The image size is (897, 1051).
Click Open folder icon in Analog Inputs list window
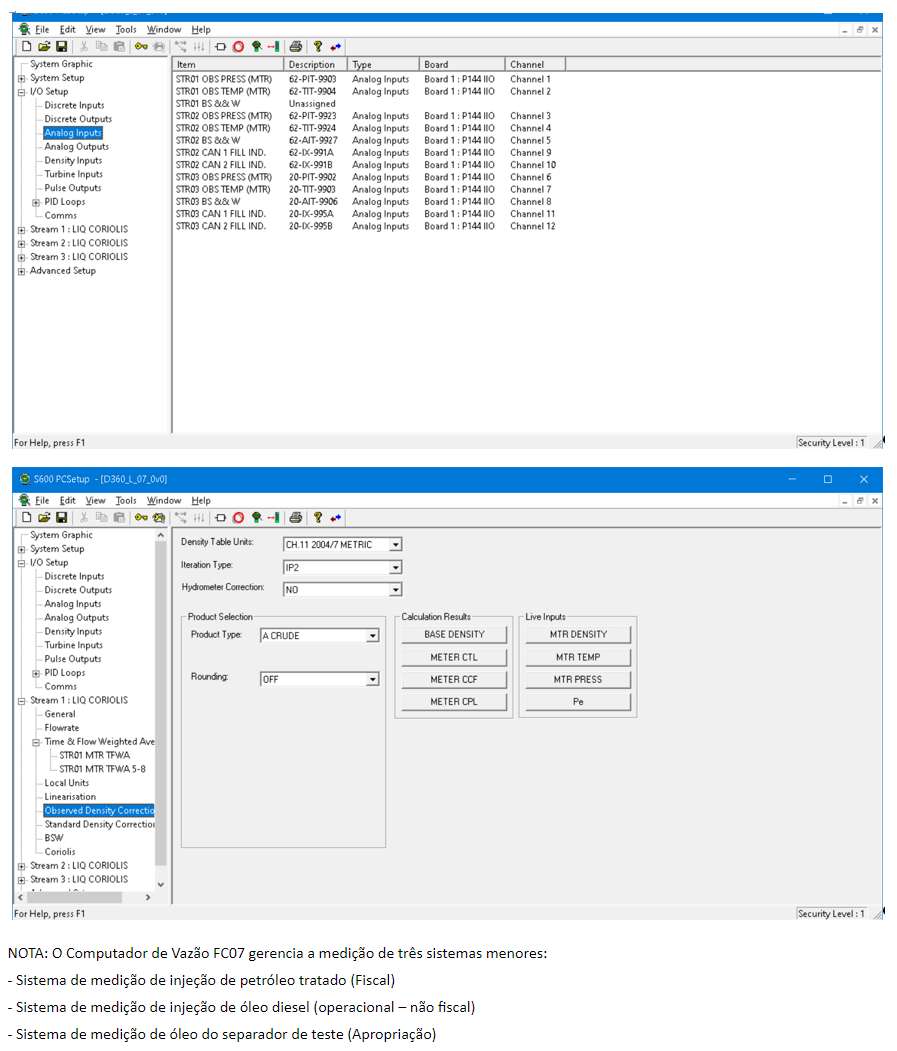[44, 46]
